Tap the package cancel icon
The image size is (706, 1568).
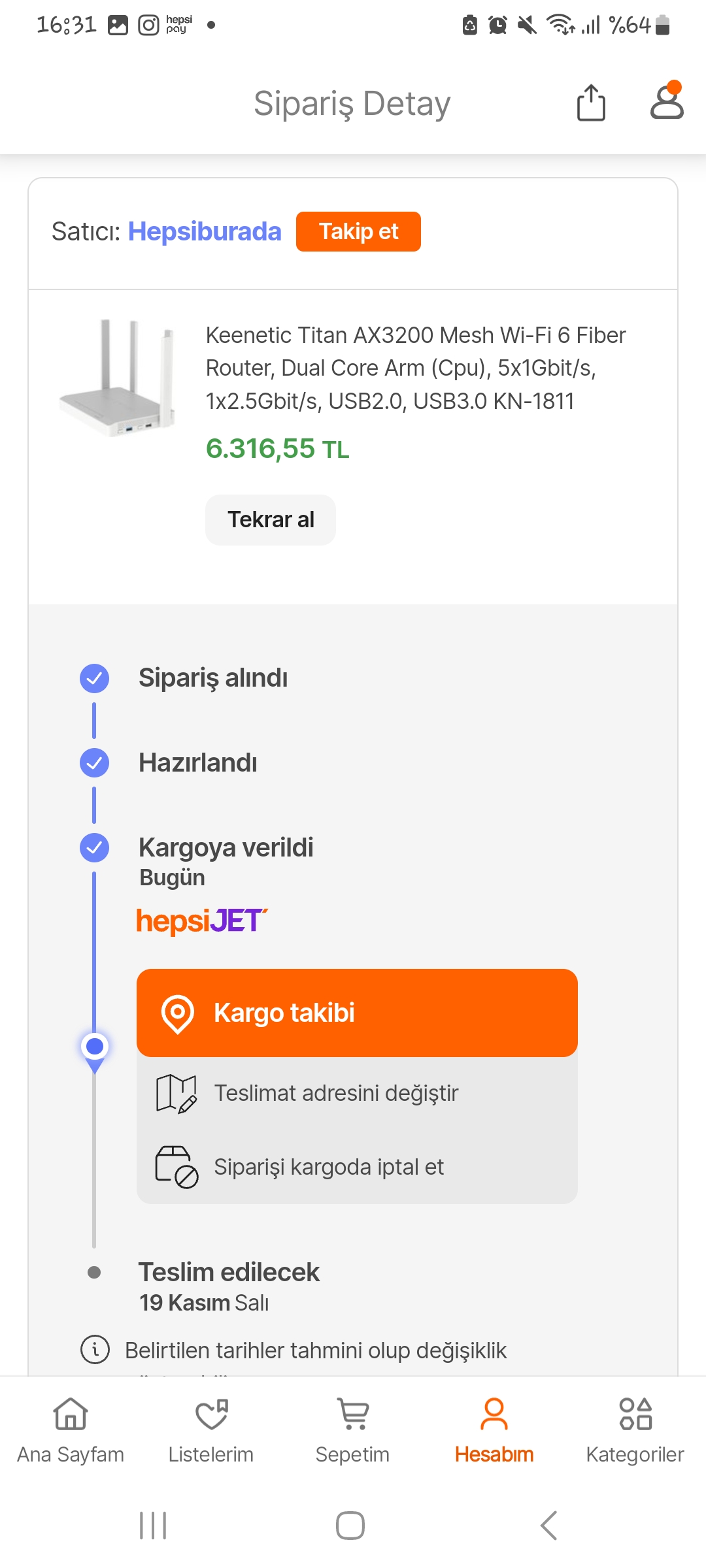click(x=176, y=1167)
